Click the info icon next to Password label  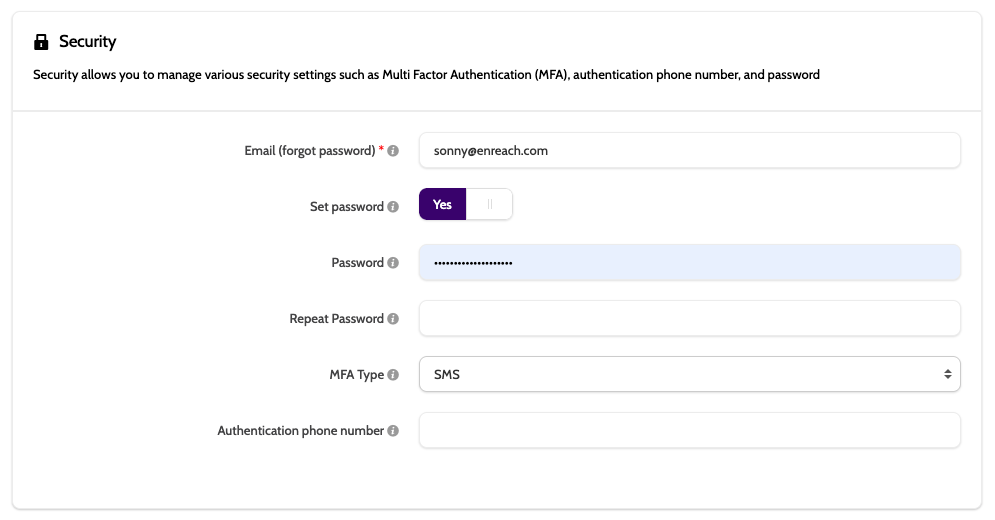393,262
